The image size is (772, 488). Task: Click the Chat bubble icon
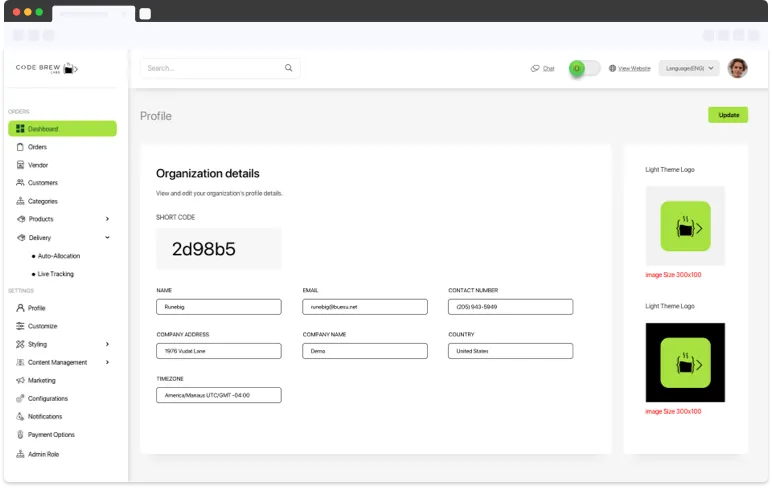(535, 68)
